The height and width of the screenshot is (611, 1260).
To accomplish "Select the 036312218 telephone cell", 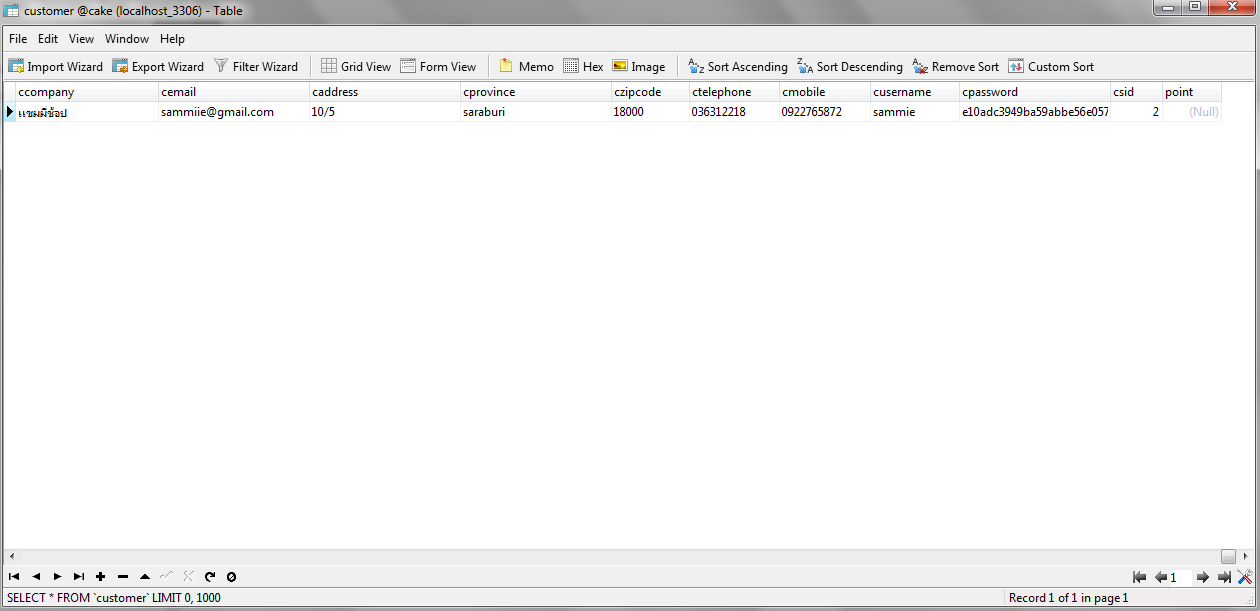I will pos(734,112).
